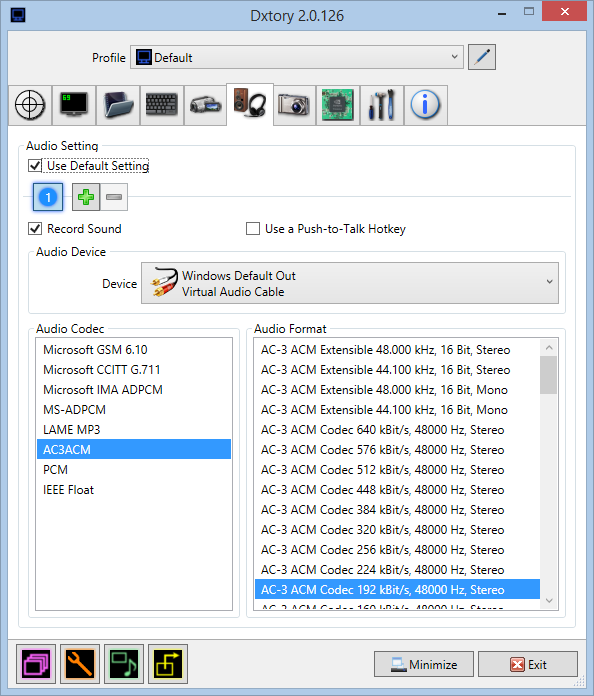Click Audio Format scrollbar up arrow
Screen dimensions: 594x696
pyautogui.click(x=549, y=348)
